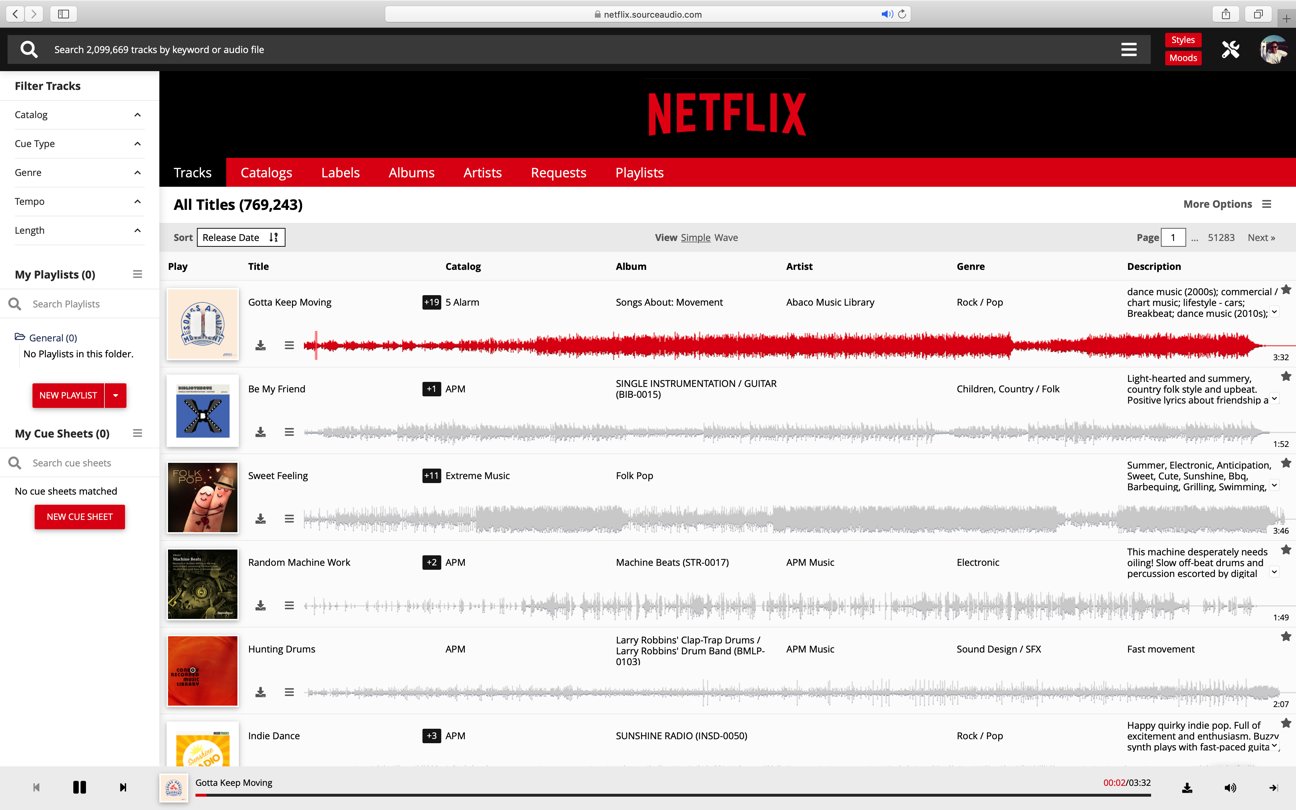The height and width of the screenshot is (810, 1296).
Task: Favorite the Indie Dance track star
Action: 1286,723
